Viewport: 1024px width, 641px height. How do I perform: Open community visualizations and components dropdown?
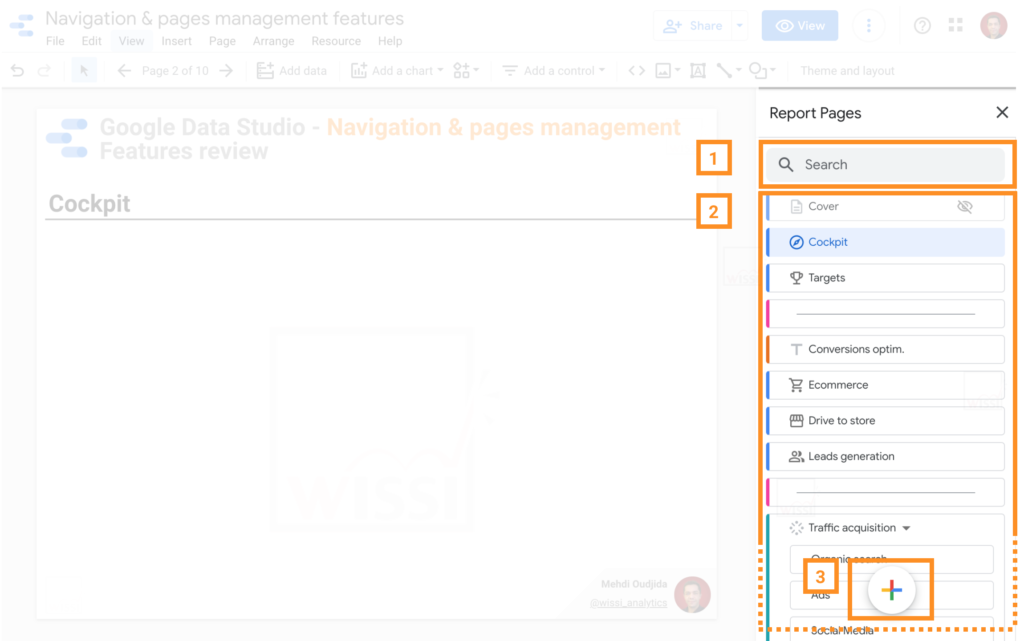point(466,70)
